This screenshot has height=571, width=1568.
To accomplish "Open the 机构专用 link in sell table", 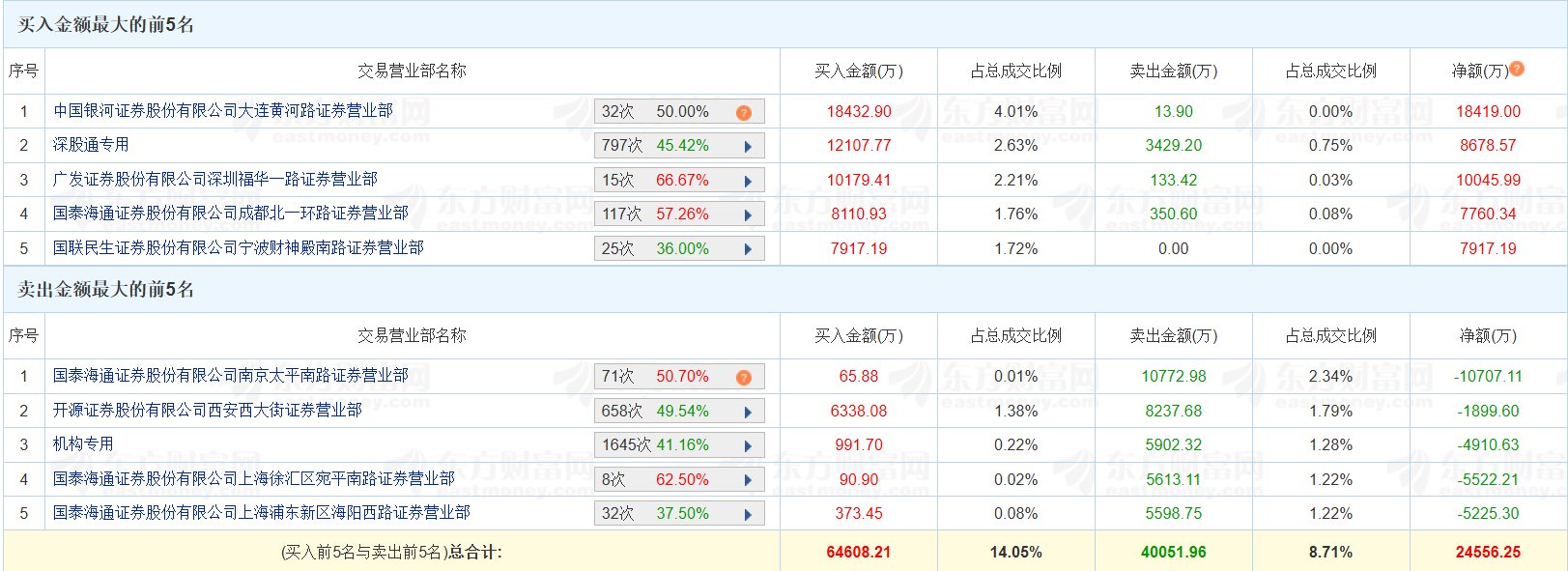I will pos(83,444).
